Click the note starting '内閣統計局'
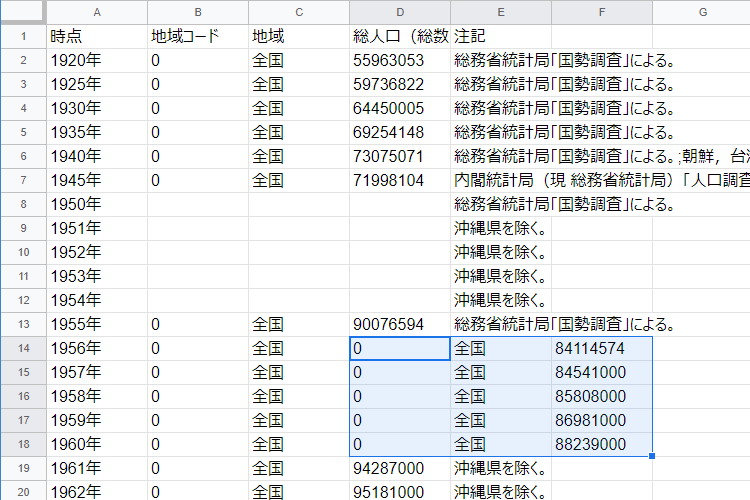Screen dimensions: 750x500 (x=602, y=180)
